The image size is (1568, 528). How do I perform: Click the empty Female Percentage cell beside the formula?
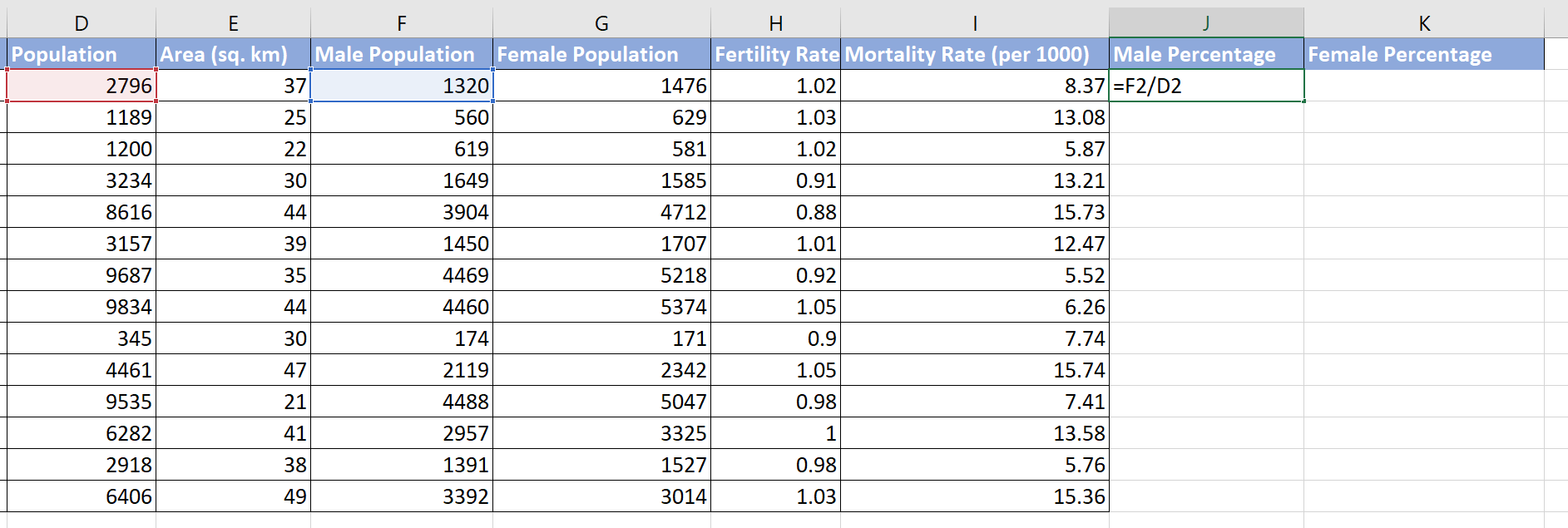pyautogui.click(x=1424, y=86)
